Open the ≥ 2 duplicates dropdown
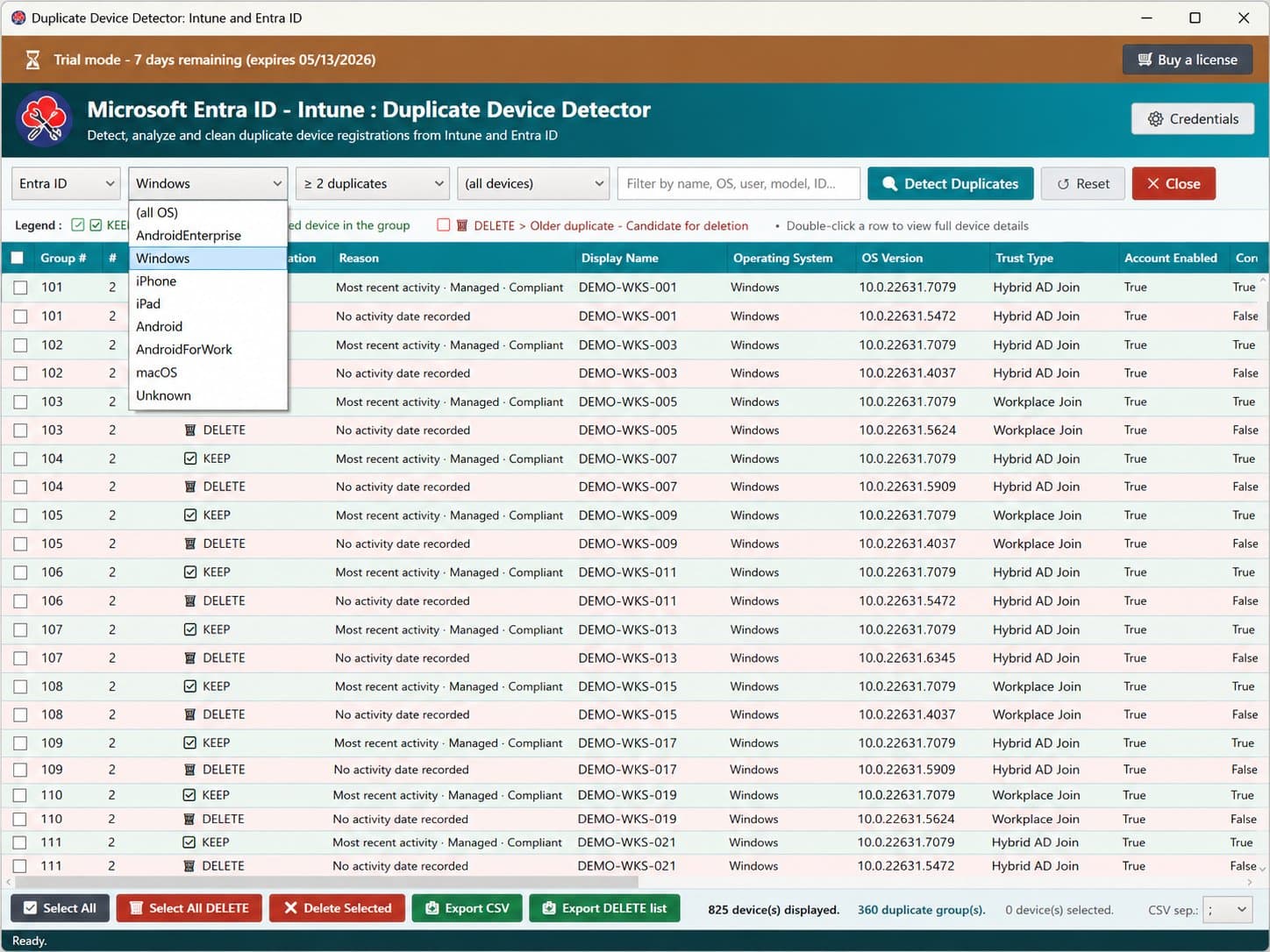1270x952 pixels. [373, 183]
